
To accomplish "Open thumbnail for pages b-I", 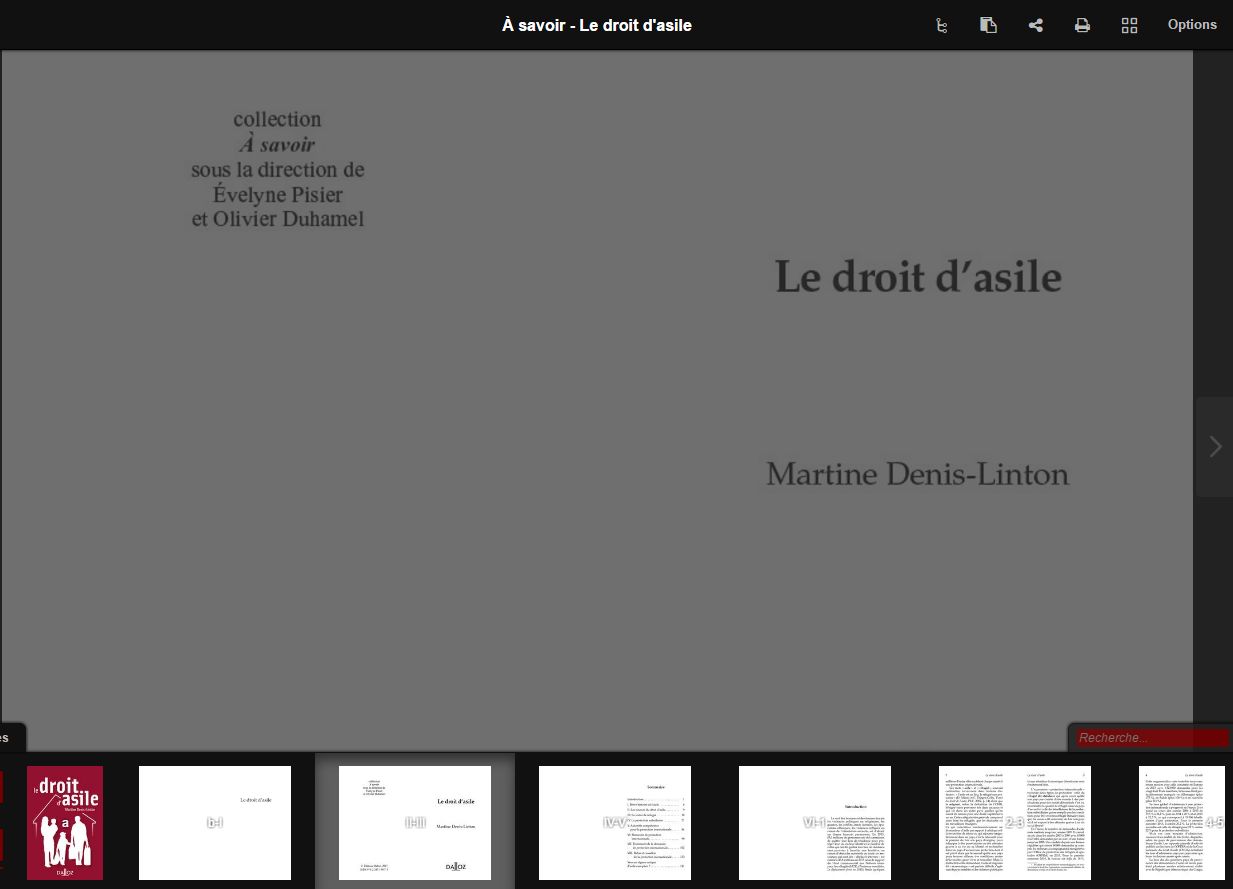I will click(215, 823).
